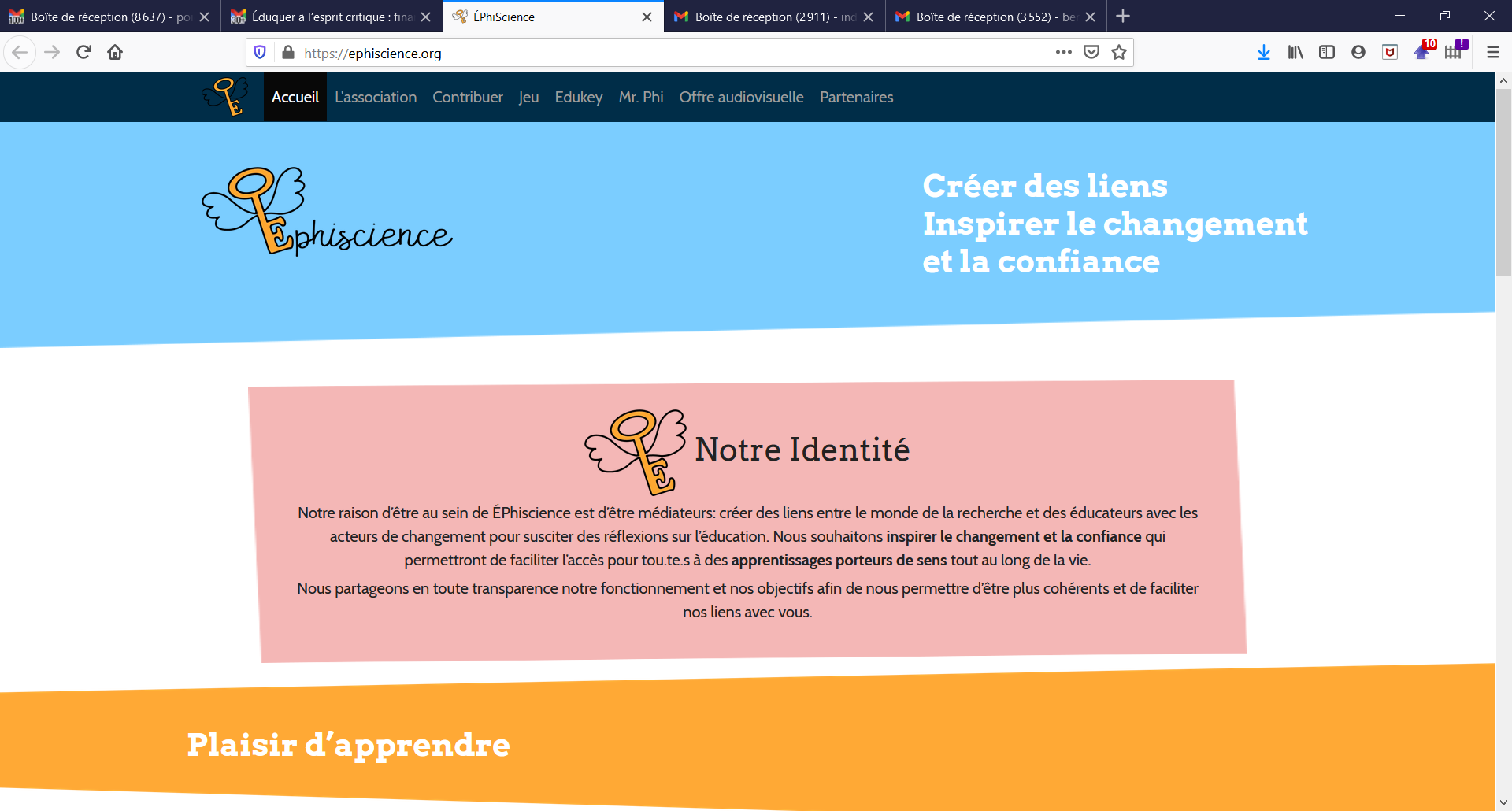
Task: Open the Firefox hamburger application menu
Action: (x=1492, y=53)
